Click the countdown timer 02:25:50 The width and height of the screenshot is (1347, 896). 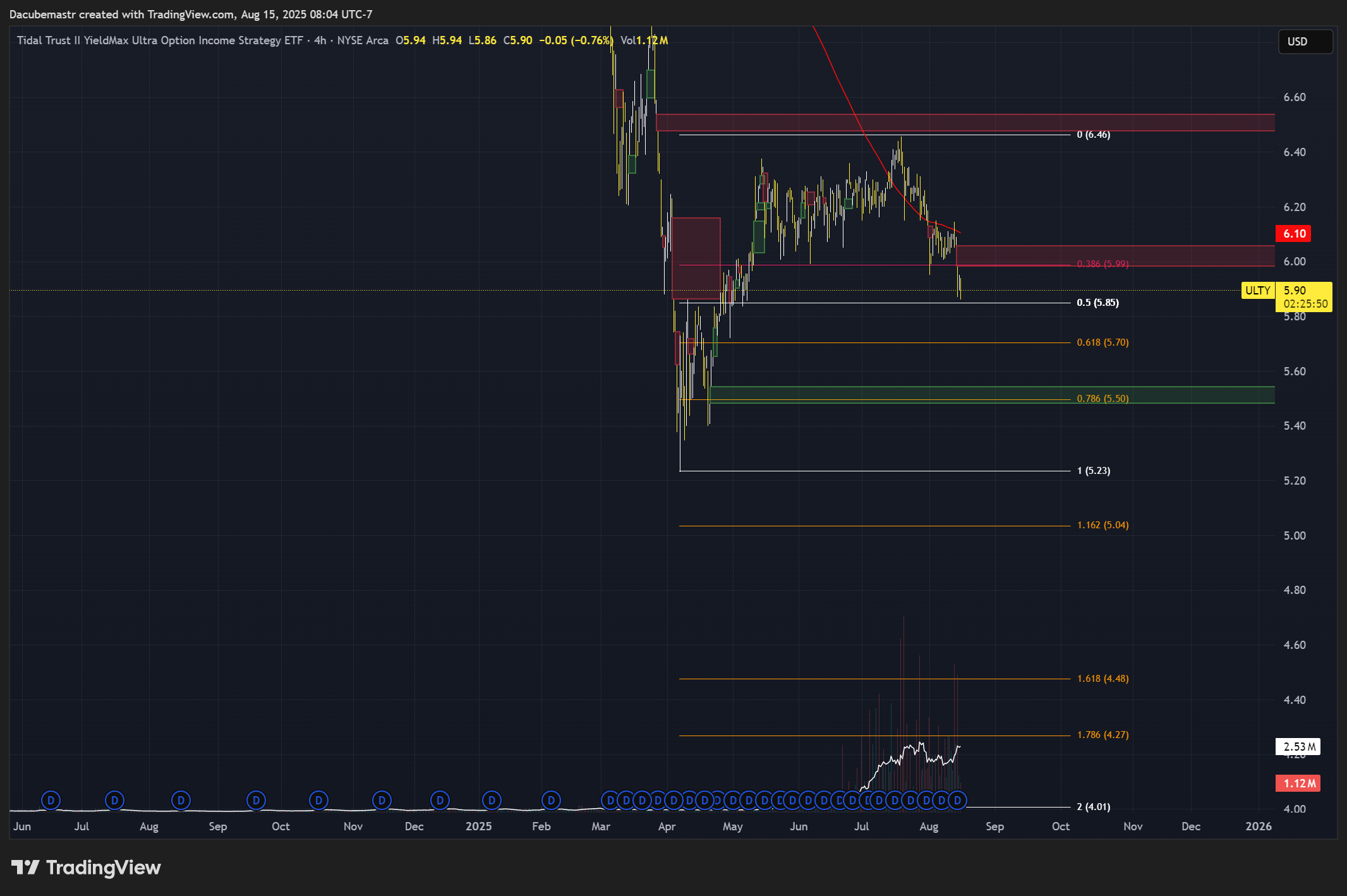tap(1306, 304)
